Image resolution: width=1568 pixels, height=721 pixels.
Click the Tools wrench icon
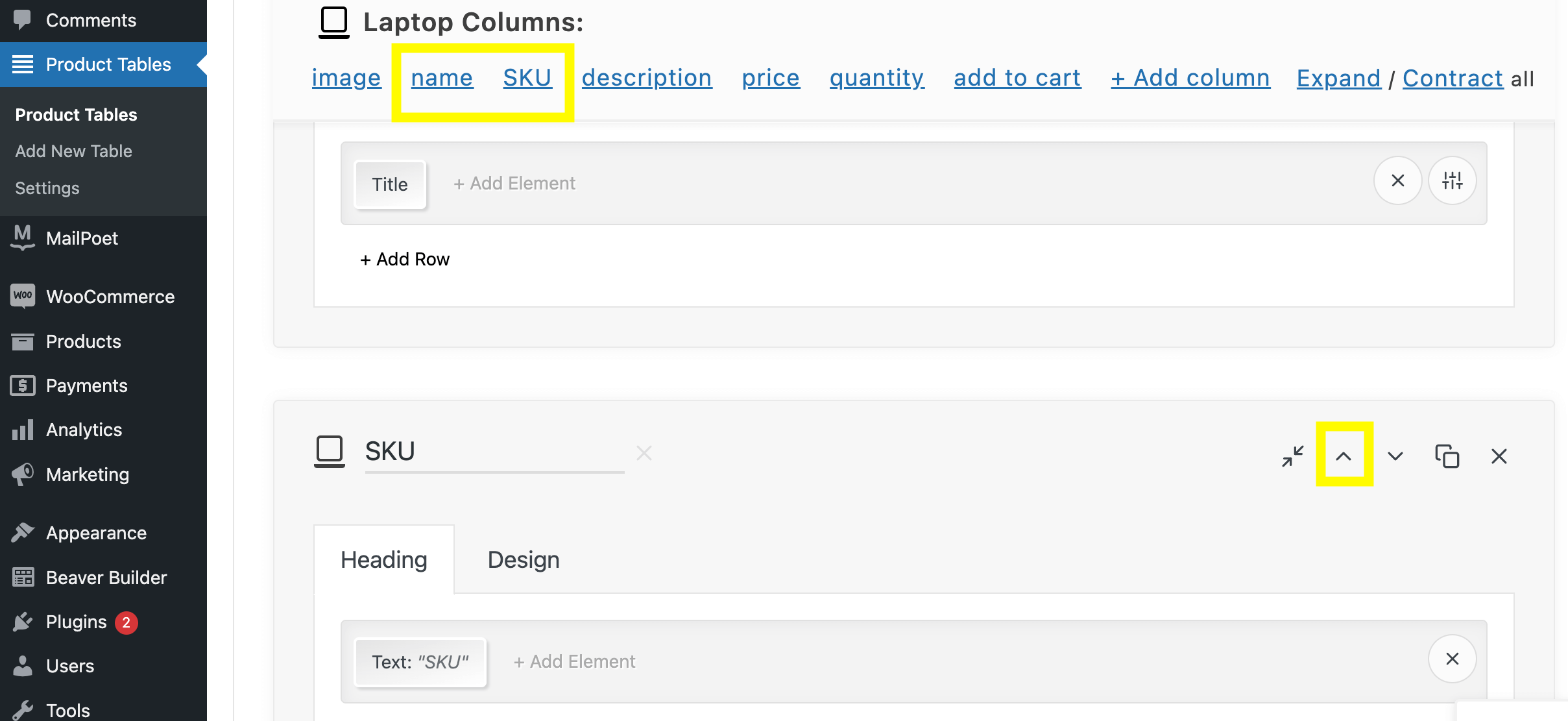pos(23,711)
